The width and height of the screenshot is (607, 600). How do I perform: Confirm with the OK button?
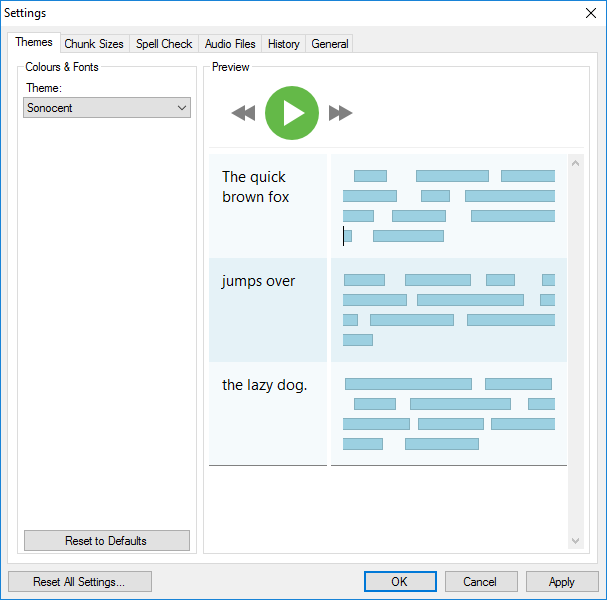(x=400, y=581)
